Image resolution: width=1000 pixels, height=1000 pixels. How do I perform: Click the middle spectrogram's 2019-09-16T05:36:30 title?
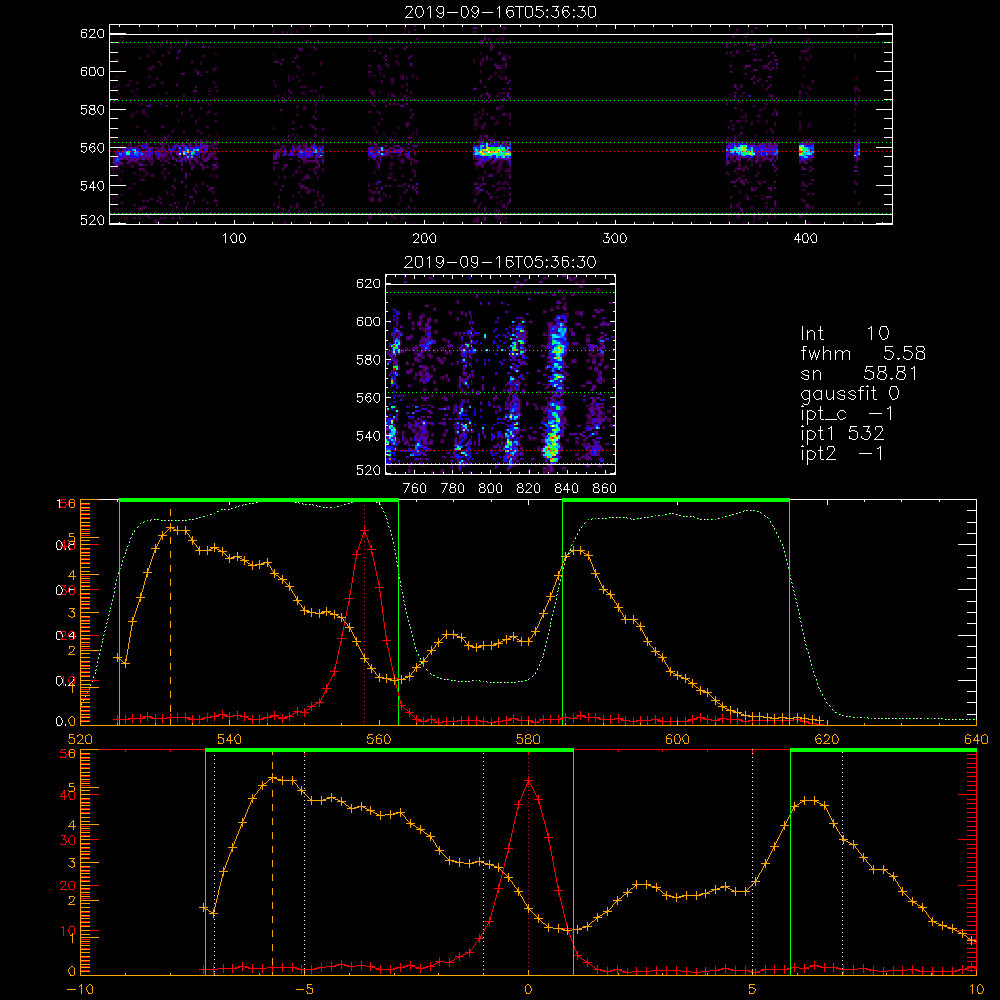pyautogui.click(x=500, y=262)
